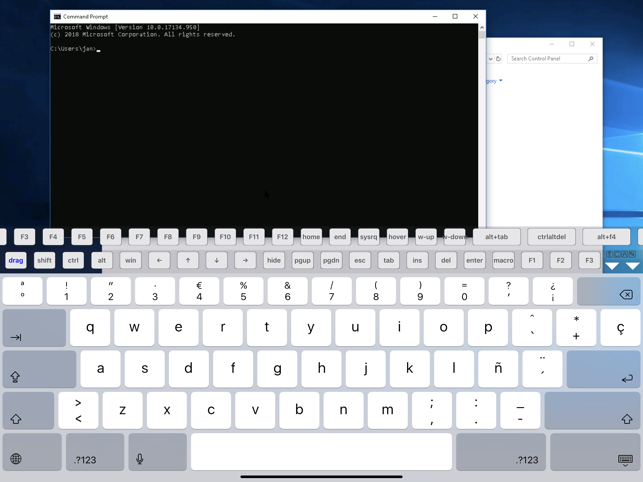This screenshot has width=643, height=482.
Task: Tap the F2 function key
Action: 561,260
